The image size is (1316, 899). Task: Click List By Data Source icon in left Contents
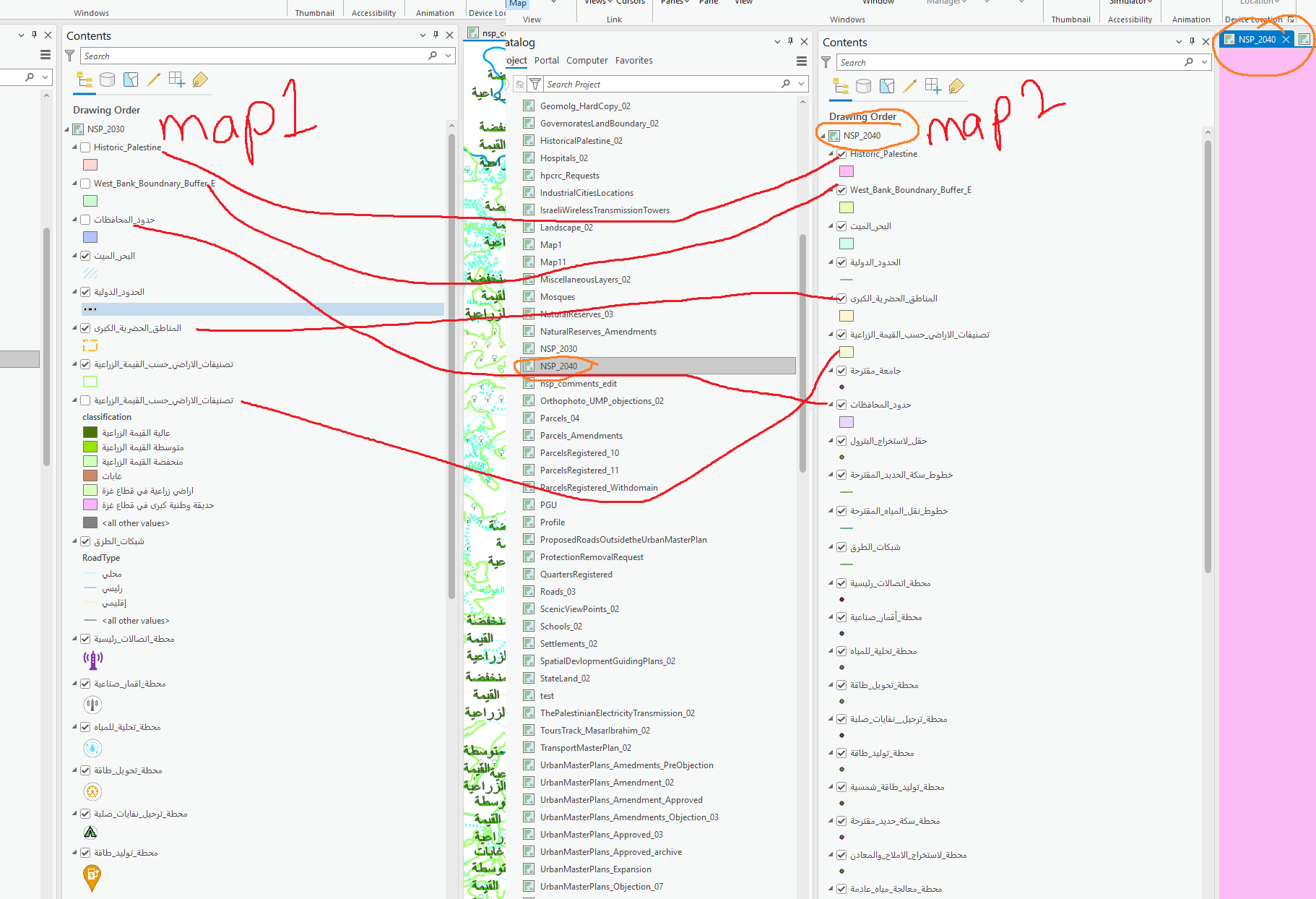pos(108,80)
